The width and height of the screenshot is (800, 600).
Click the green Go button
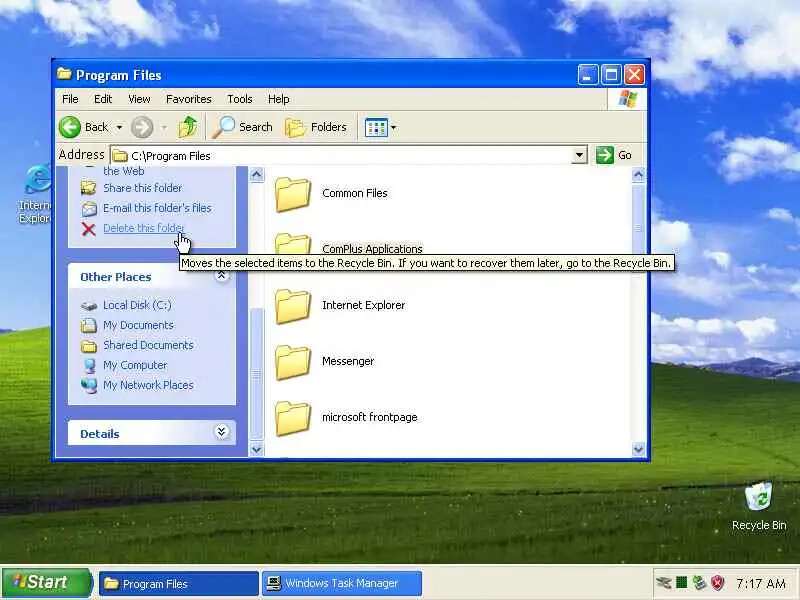614,155
